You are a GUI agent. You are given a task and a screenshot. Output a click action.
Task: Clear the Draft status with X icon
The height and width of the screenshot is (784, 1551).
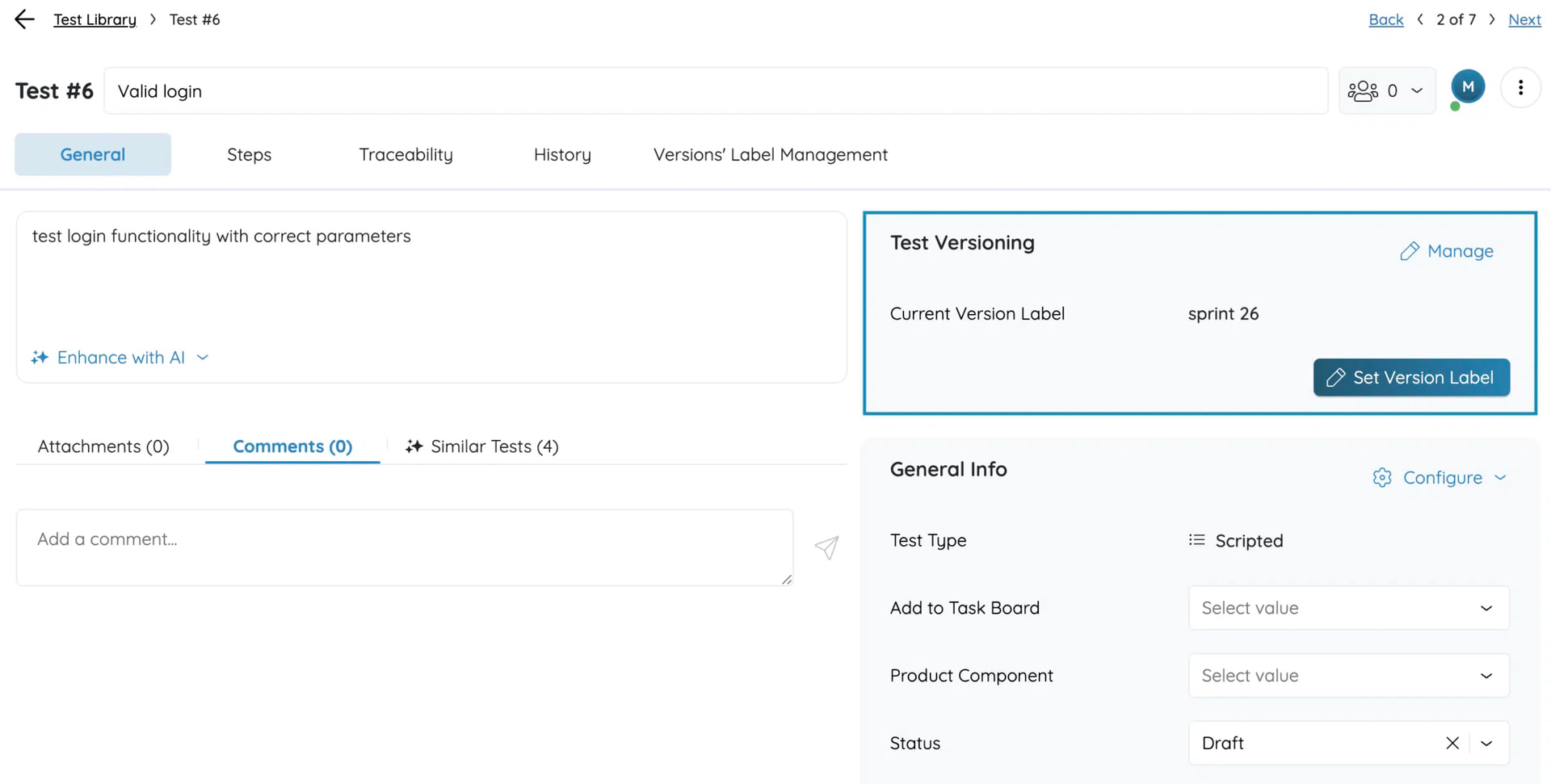[x=1452, y=743]
